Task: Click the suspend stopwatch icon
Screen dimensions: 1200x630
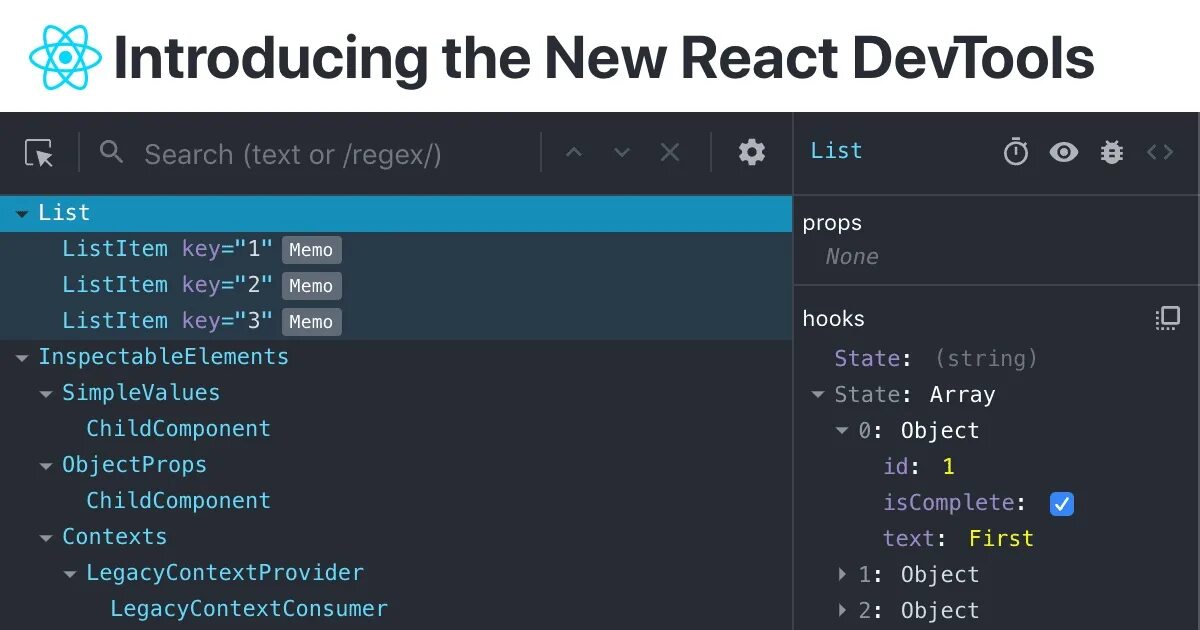Action: point(1016,152)
